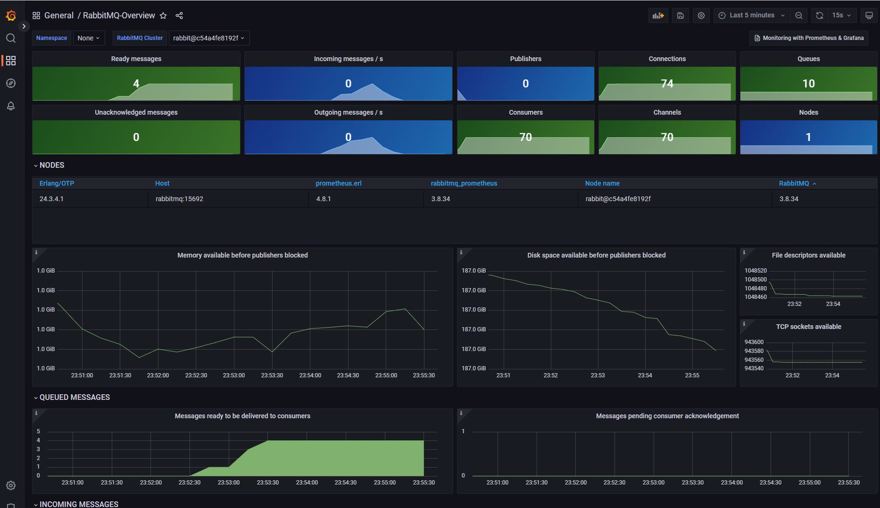Click the zoom out time range icon
This screenshot has width=880, height=508.
799,16
